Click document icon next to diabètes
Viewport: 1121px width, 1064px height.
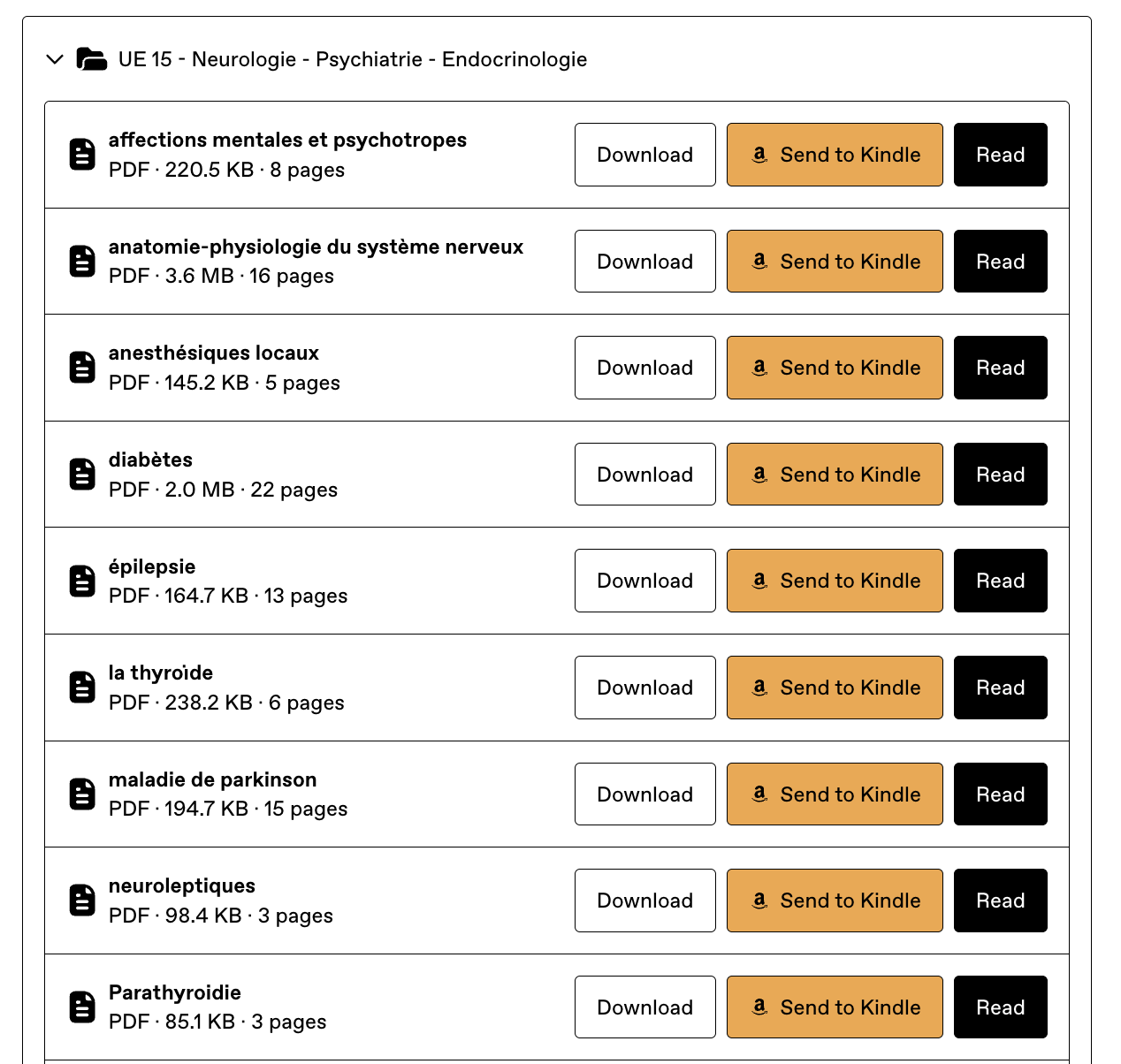click(82, 475)
